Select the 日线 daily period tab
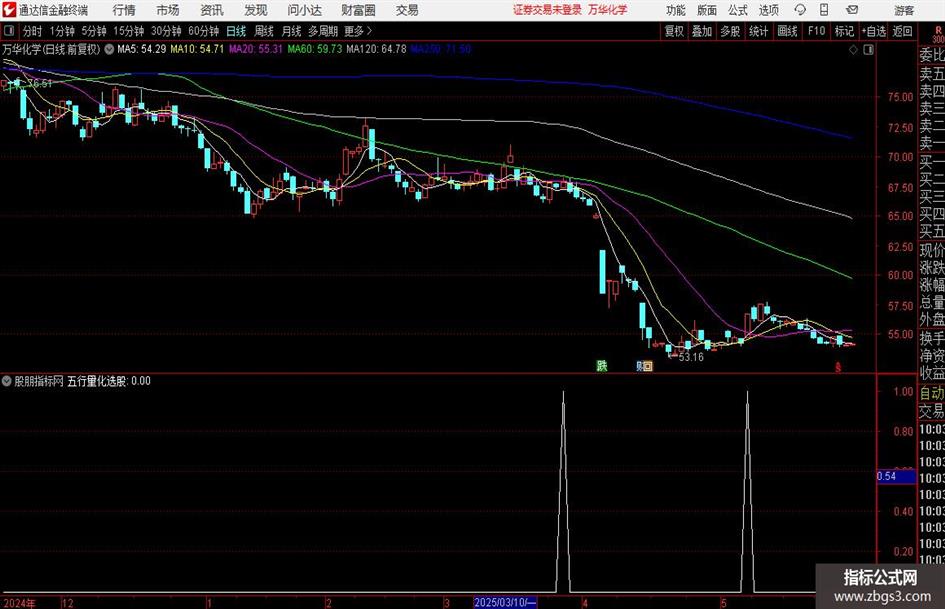The image size is (945, 609). (236, 31)
